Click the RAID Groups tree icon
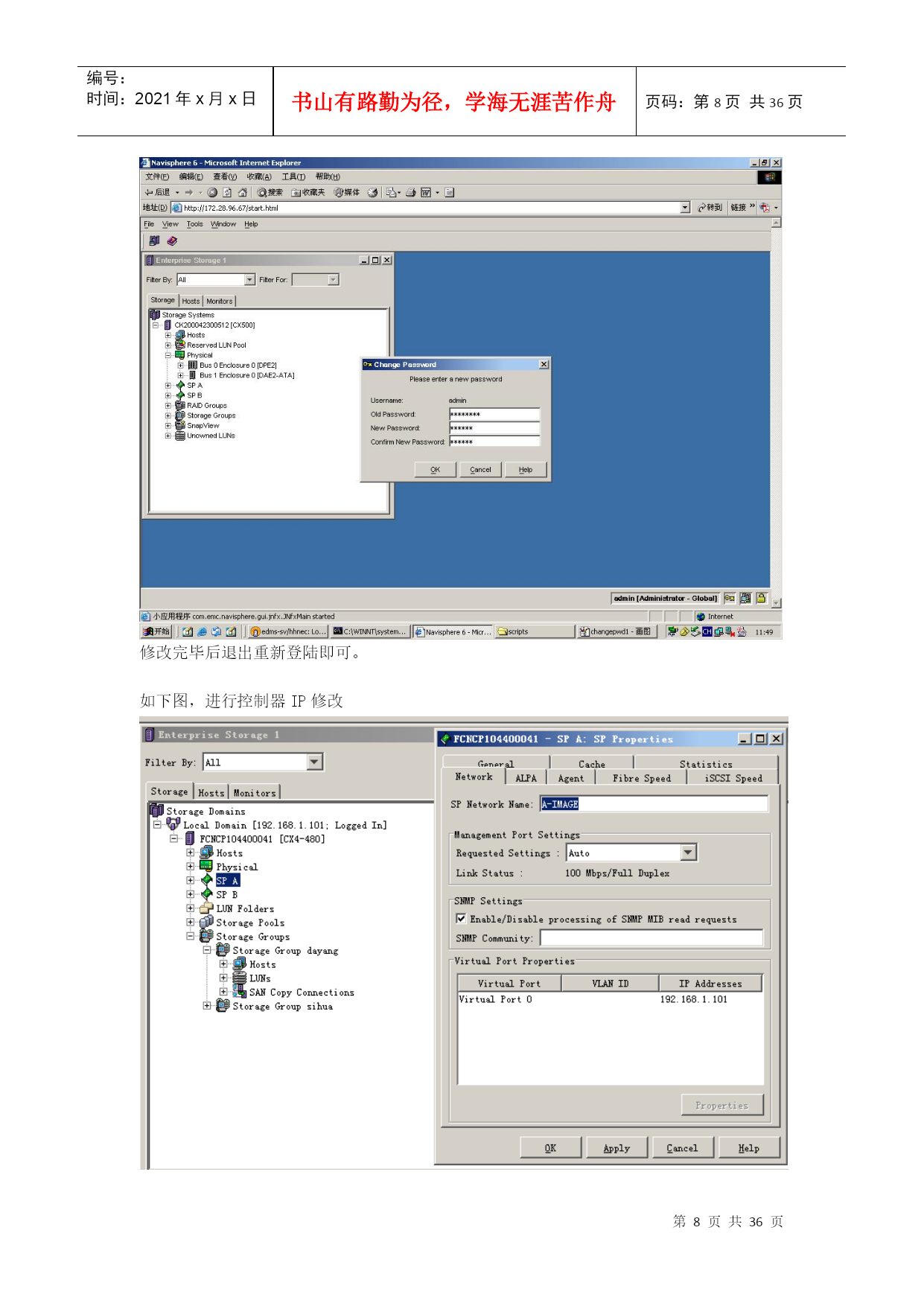The image size is (924, 1306). 179,405
